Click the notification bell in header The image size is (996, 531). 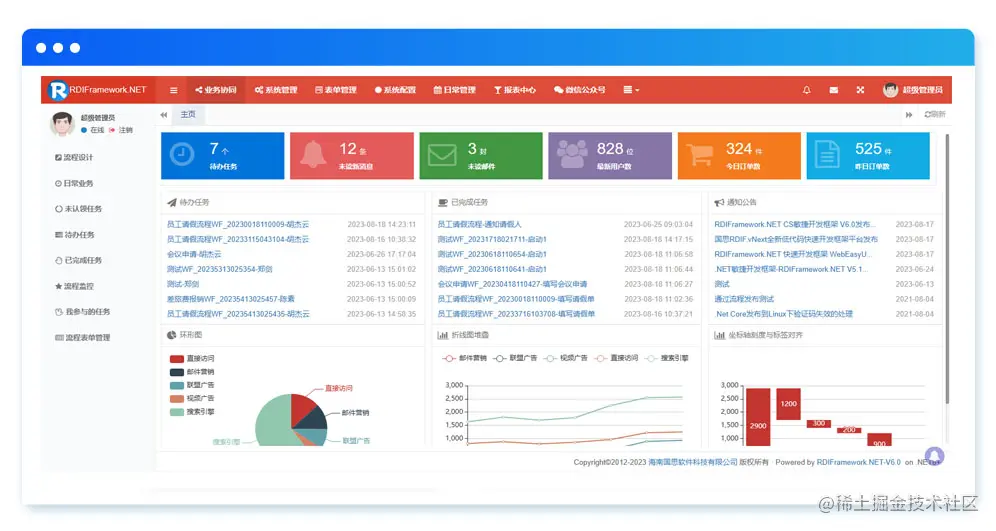click(807, 90)
